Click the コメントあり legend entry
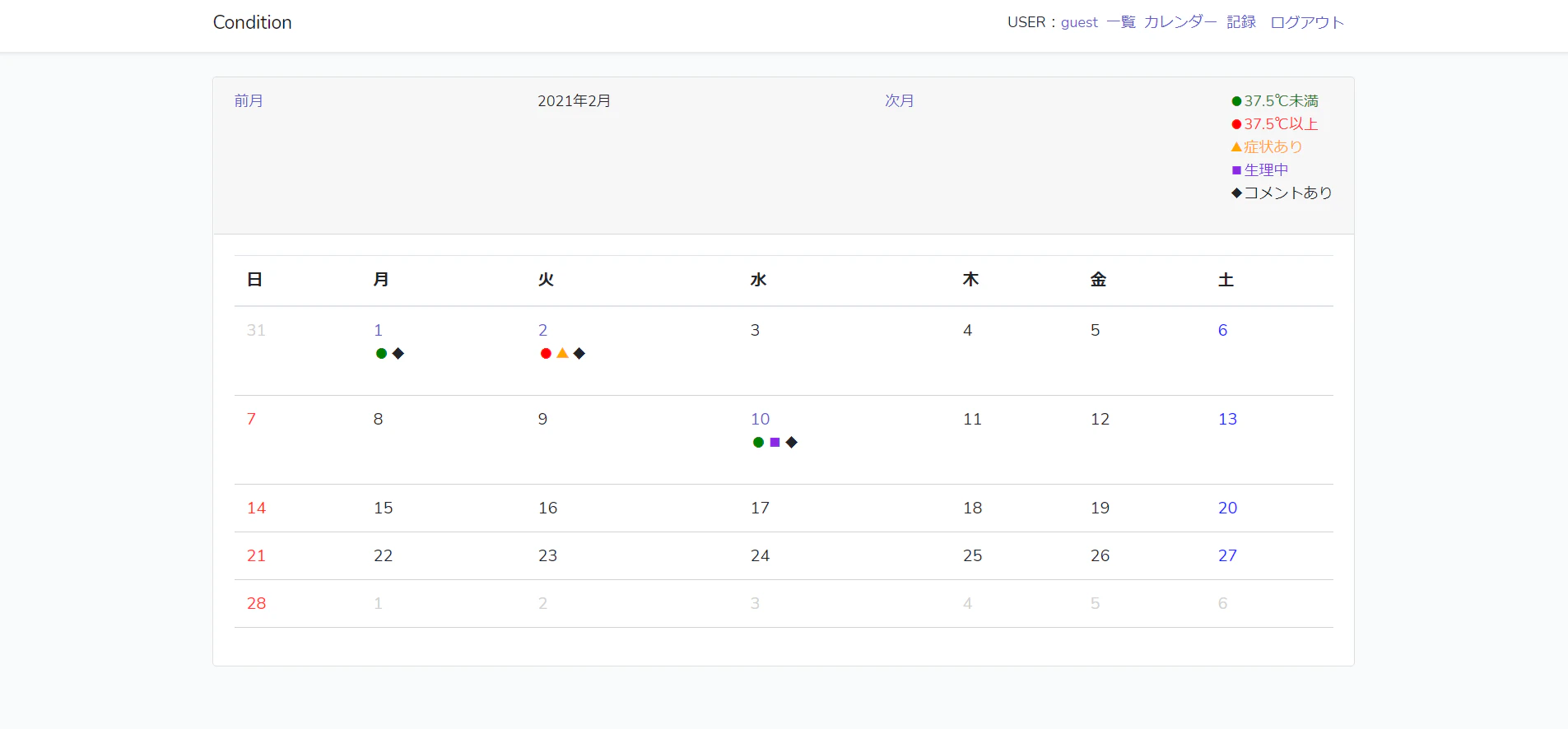This screenshot has width=1568, height=729. 1282,193
